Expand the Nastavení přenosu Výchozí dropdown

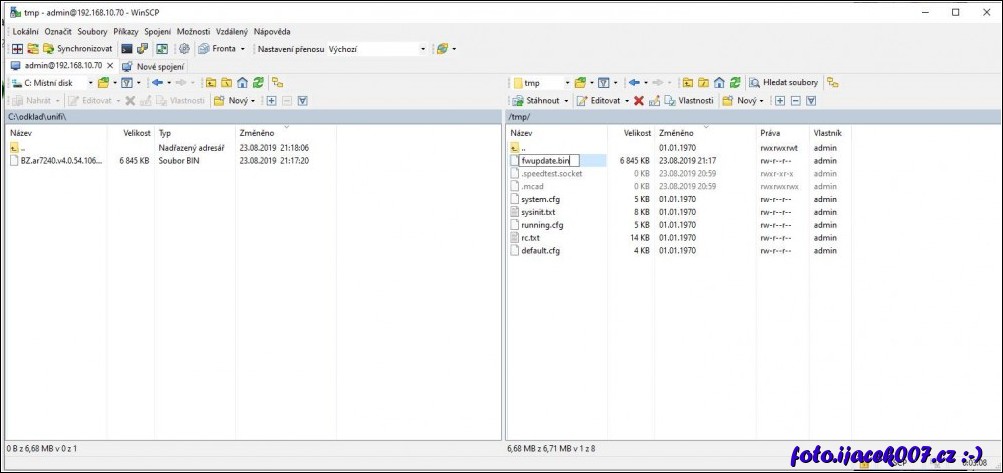[423, 48]
